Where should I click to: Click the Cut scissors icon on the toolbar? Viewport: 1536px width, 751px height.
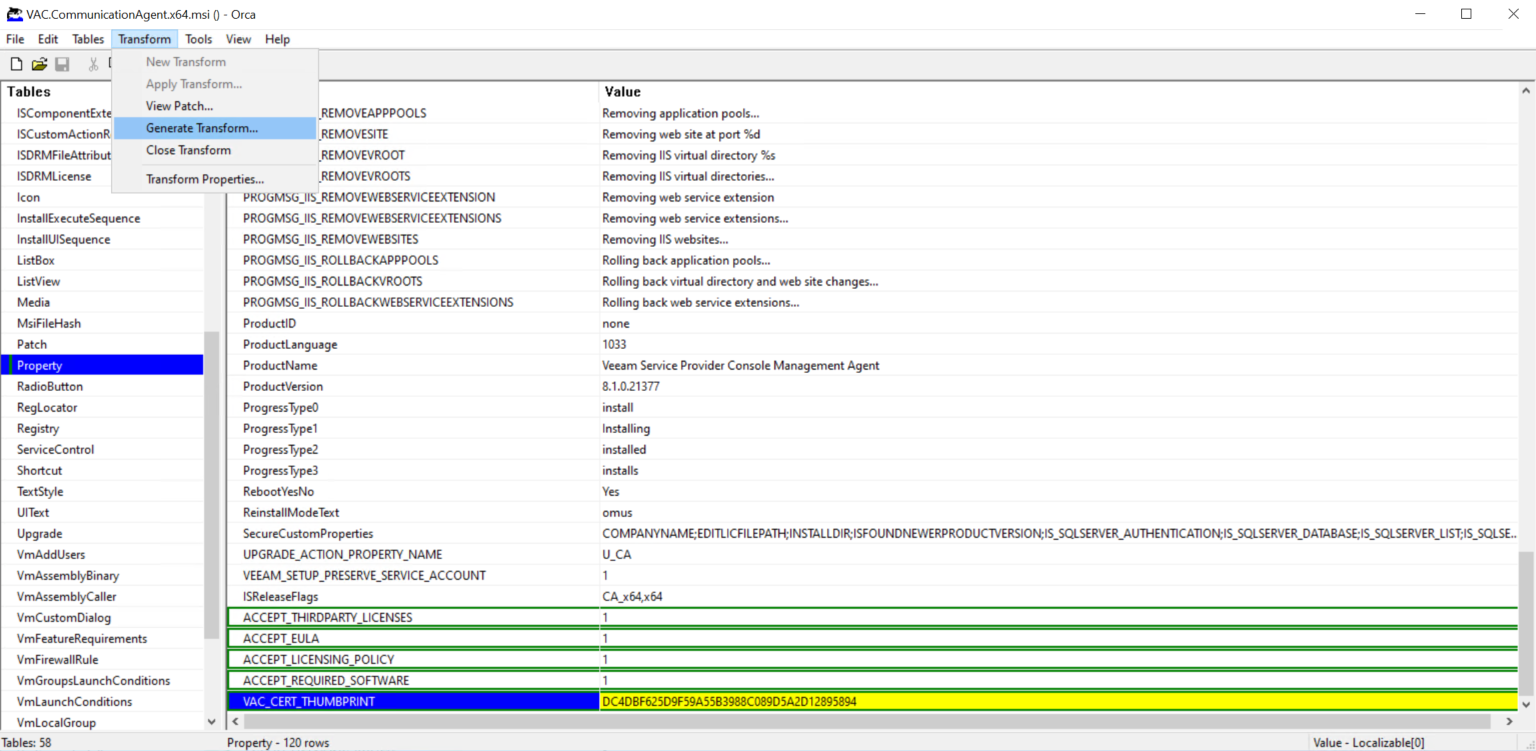coord(93,63)
